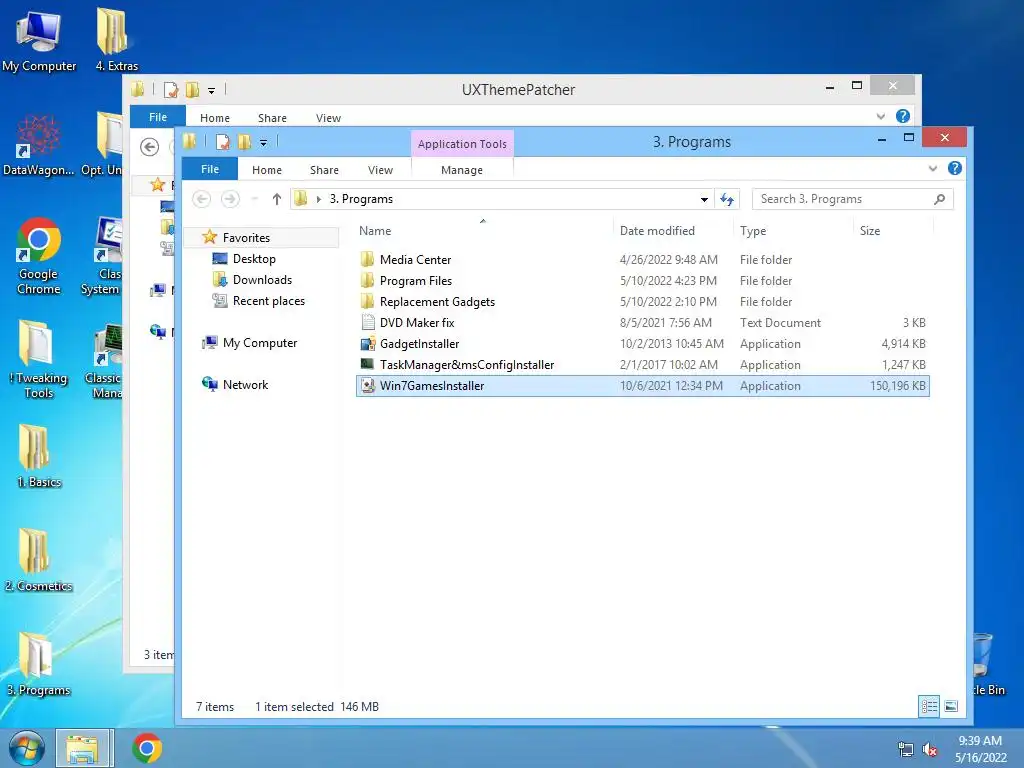Open the Home tab in UXThemePatcher window
1024x768 pixels.
pos(215,118)
